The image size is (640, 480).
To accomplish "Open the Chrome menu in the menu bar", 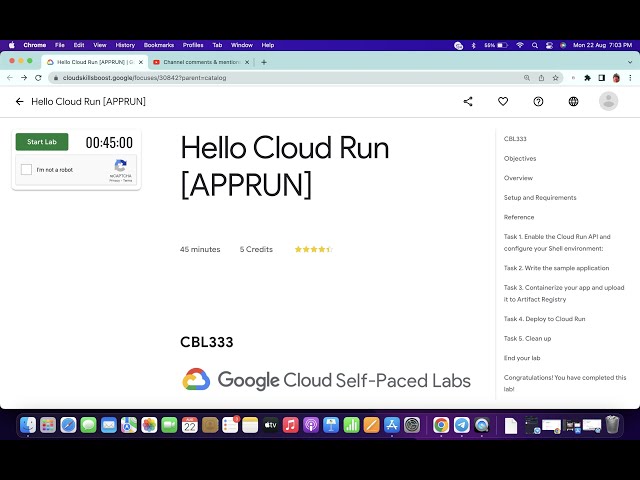I will pyautogui.click(x=35, y=45).
